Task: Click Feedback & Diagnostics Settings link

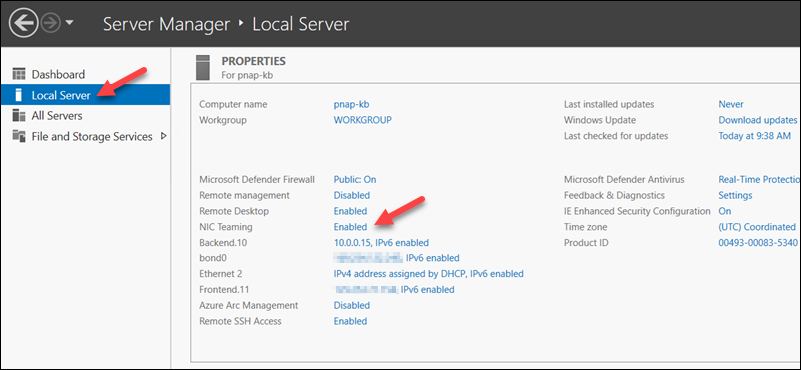Action: 735,195
